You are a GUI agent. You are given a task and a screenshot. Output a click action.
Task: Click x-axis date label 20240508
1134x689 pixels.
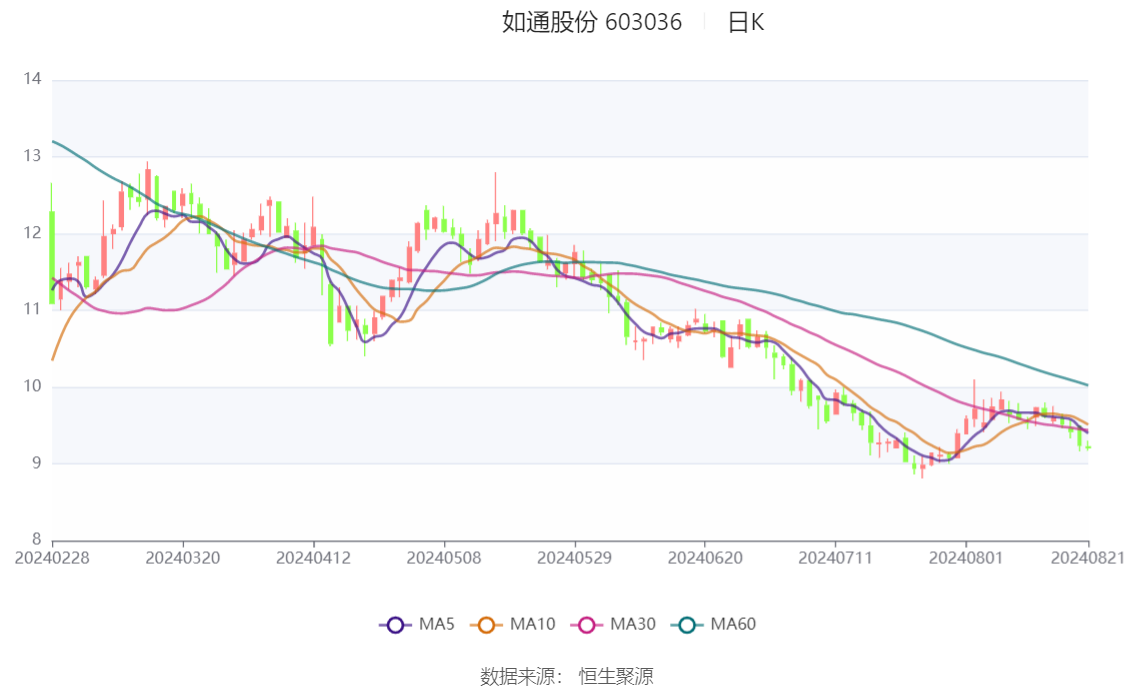coord(444,558)
